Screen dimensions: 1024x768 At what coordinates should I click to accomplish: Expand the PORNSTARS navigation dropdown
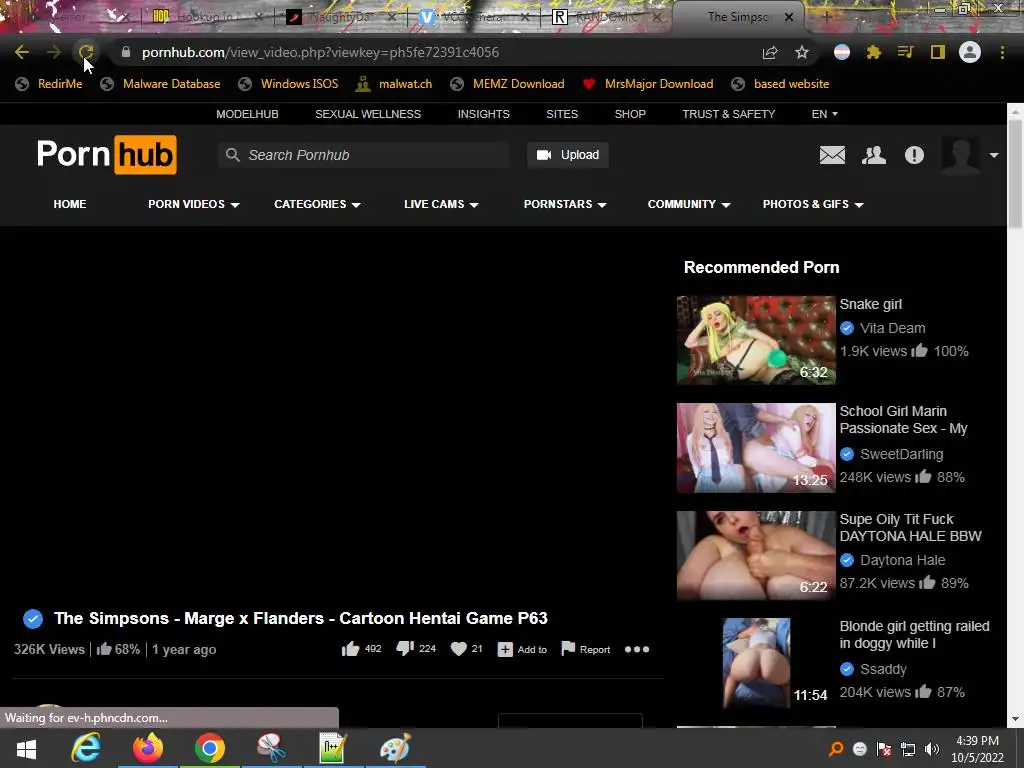[x=565, y=204]
